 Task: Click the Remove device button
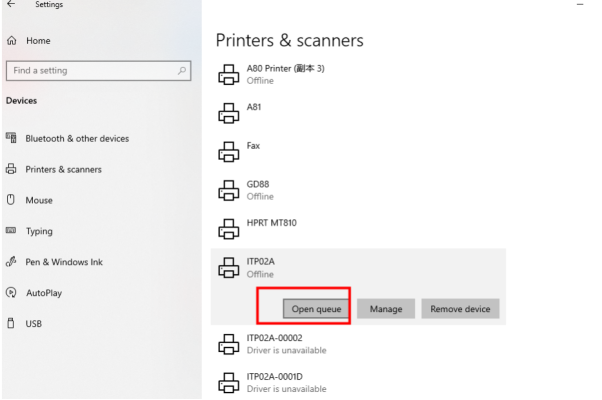[460, 309]
